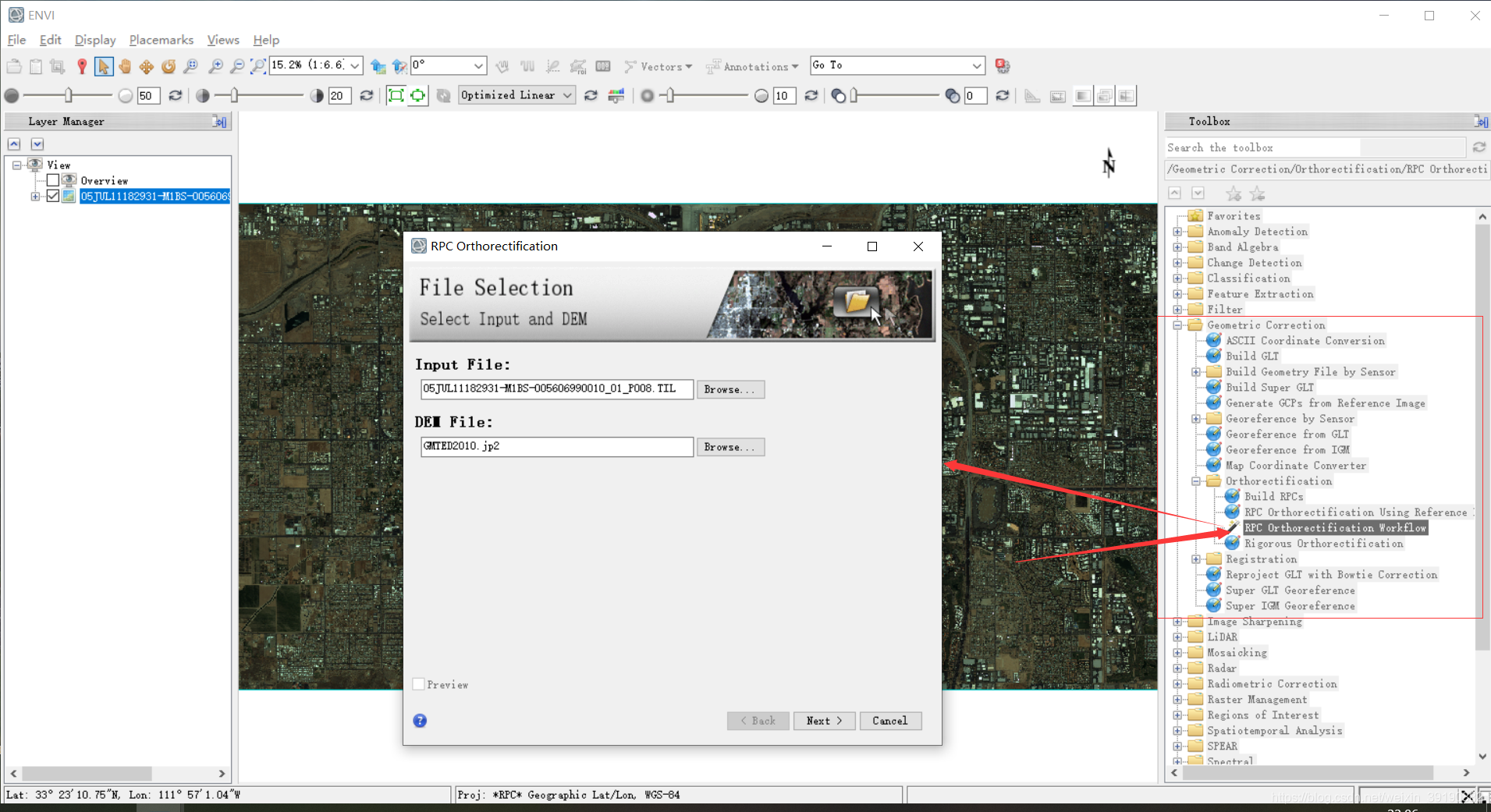Screen dimensions: 1491x812
Task: Click the Search the toolbox field
Action: [x=1315, y=147]
